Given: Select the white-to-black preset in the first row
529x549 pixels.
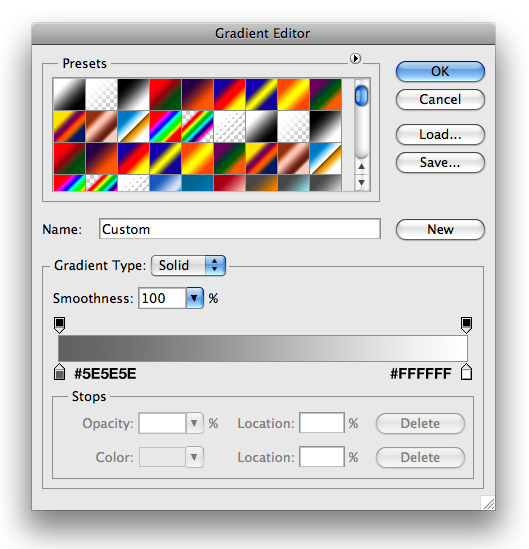Looking at the screenshot, I should pos(69,95).
